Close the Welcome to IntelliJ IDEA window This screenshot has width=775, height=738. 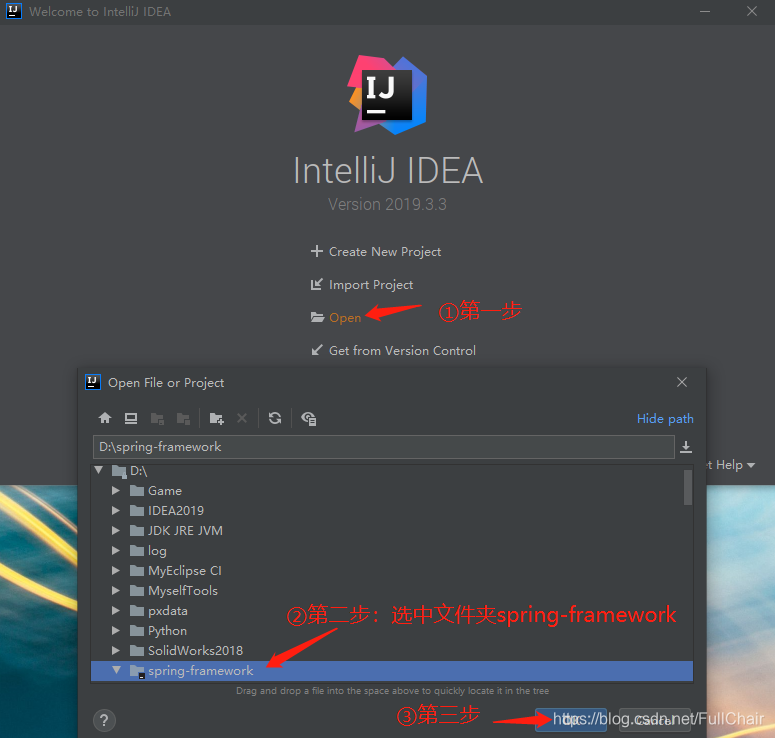tap(752, 11)
